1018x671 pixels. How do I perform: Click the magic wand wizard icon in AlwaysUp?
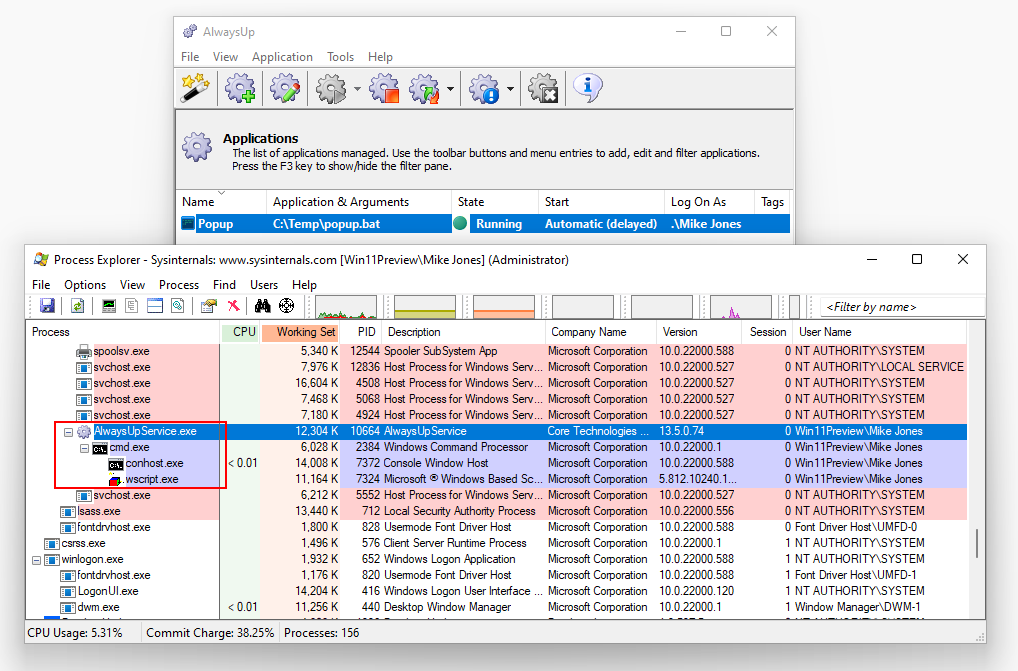195,88
